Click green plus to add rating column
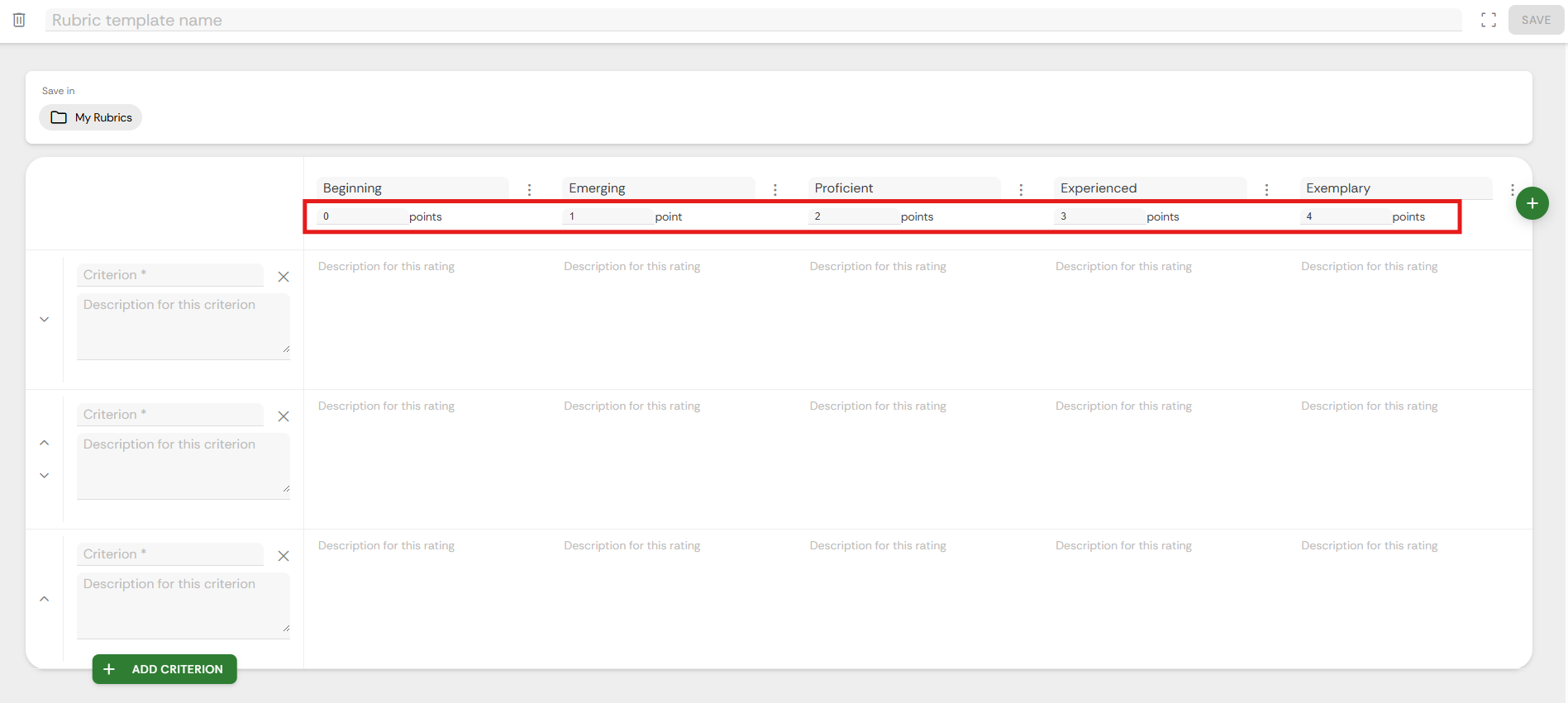1568x703 pixels. click(x=1532, y=203)
